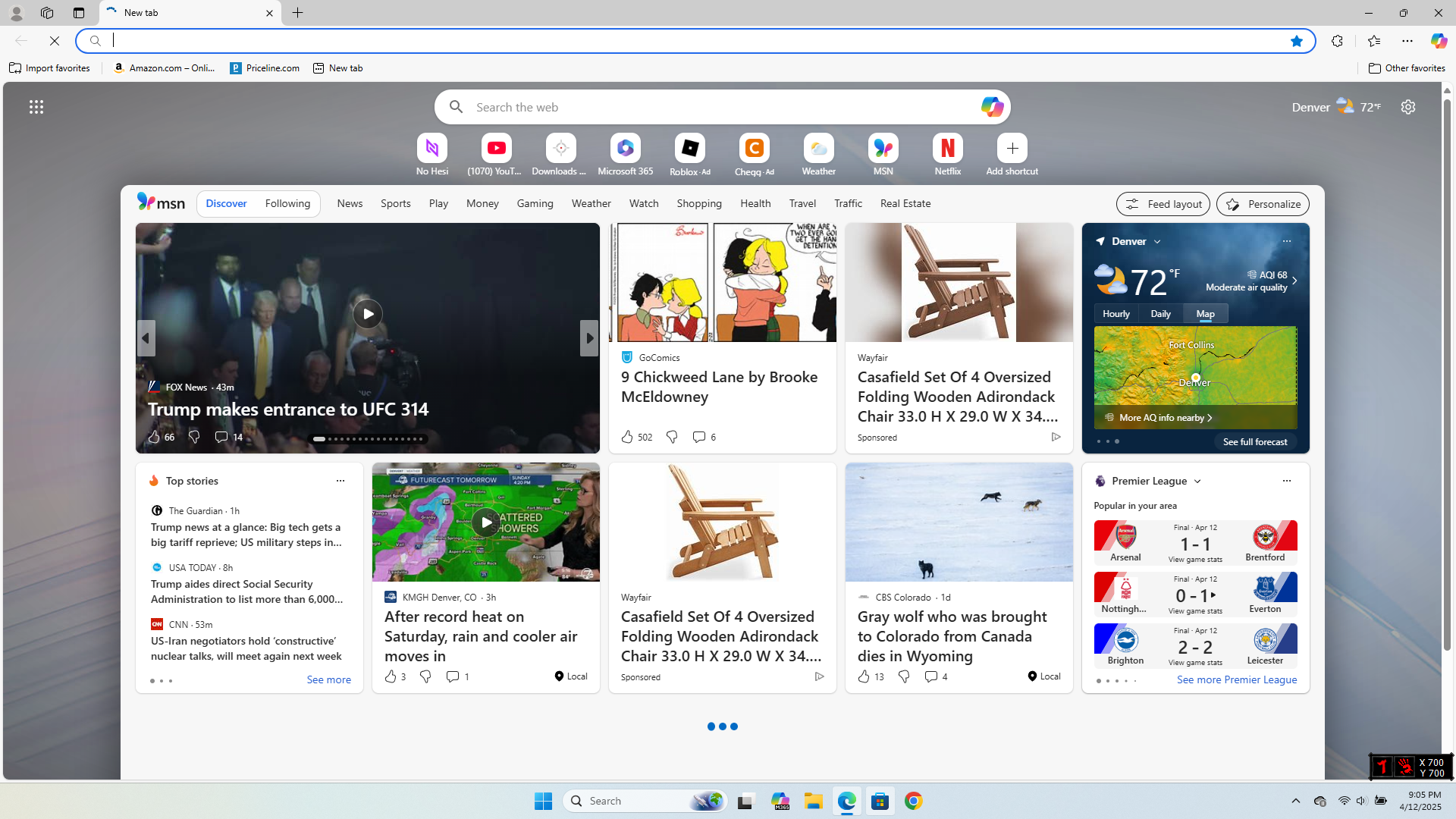Expand the Denver location dropdown

[1157, 242]
